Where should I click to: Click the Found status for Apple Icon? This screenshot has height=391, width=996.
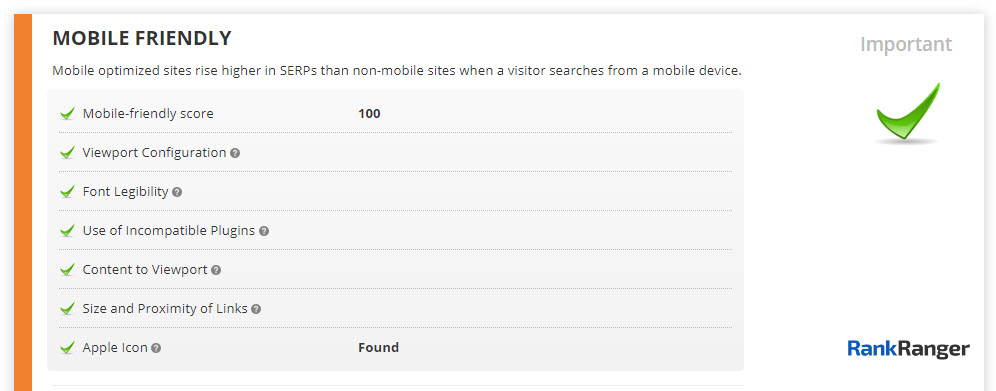pos(379,347)
